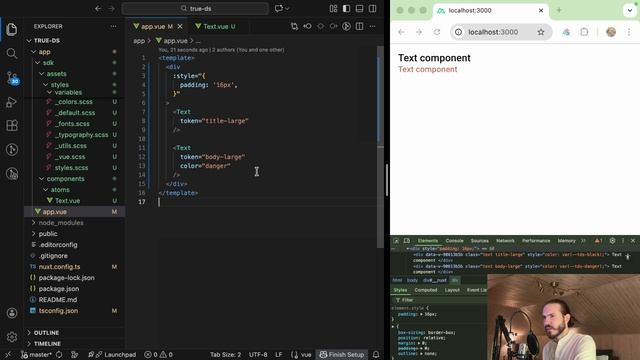
Task: Switch to the Text.vue editor tab
Action: [216, 27]
